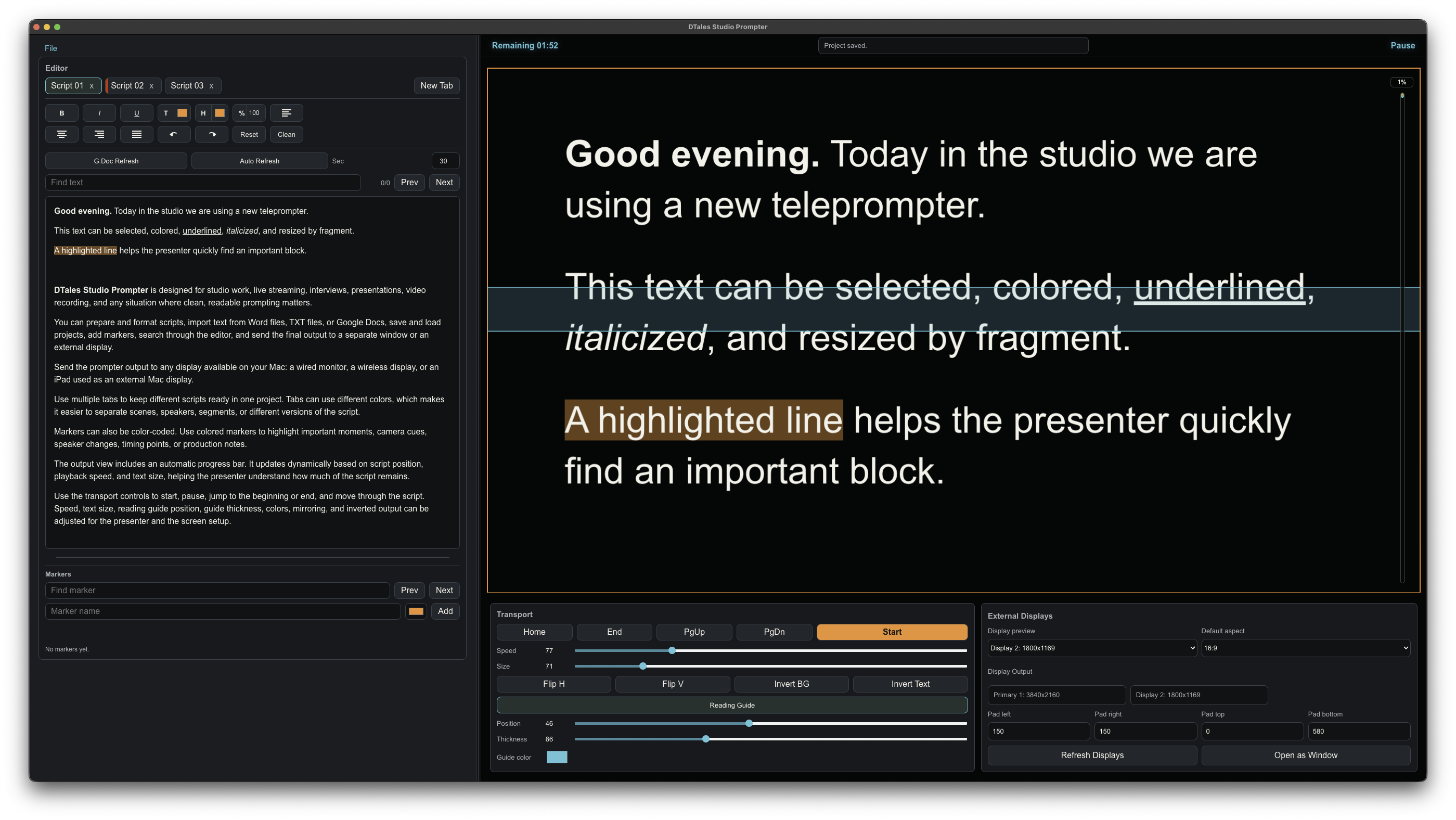Focus the Find marker field

click(217, 591)
